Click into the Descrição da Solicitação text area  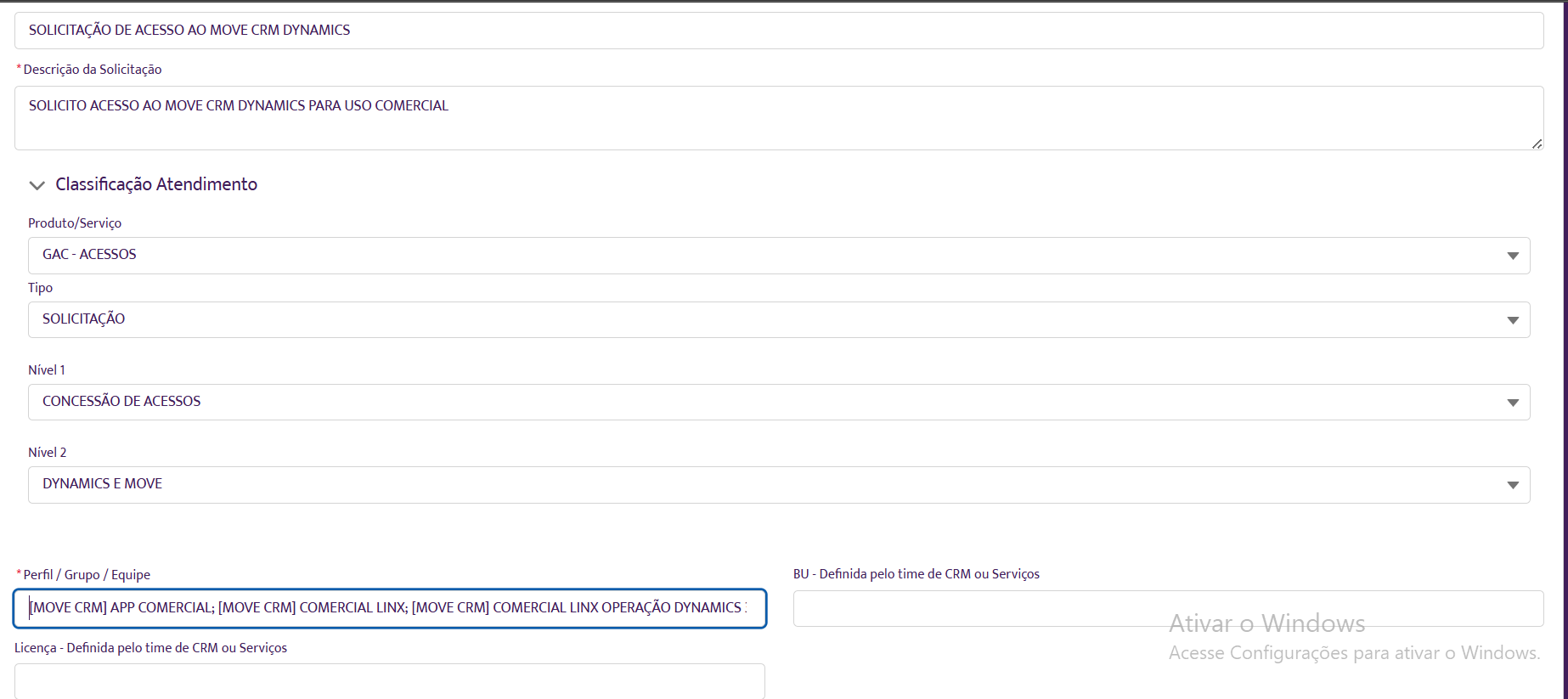[x=779, y=118]
